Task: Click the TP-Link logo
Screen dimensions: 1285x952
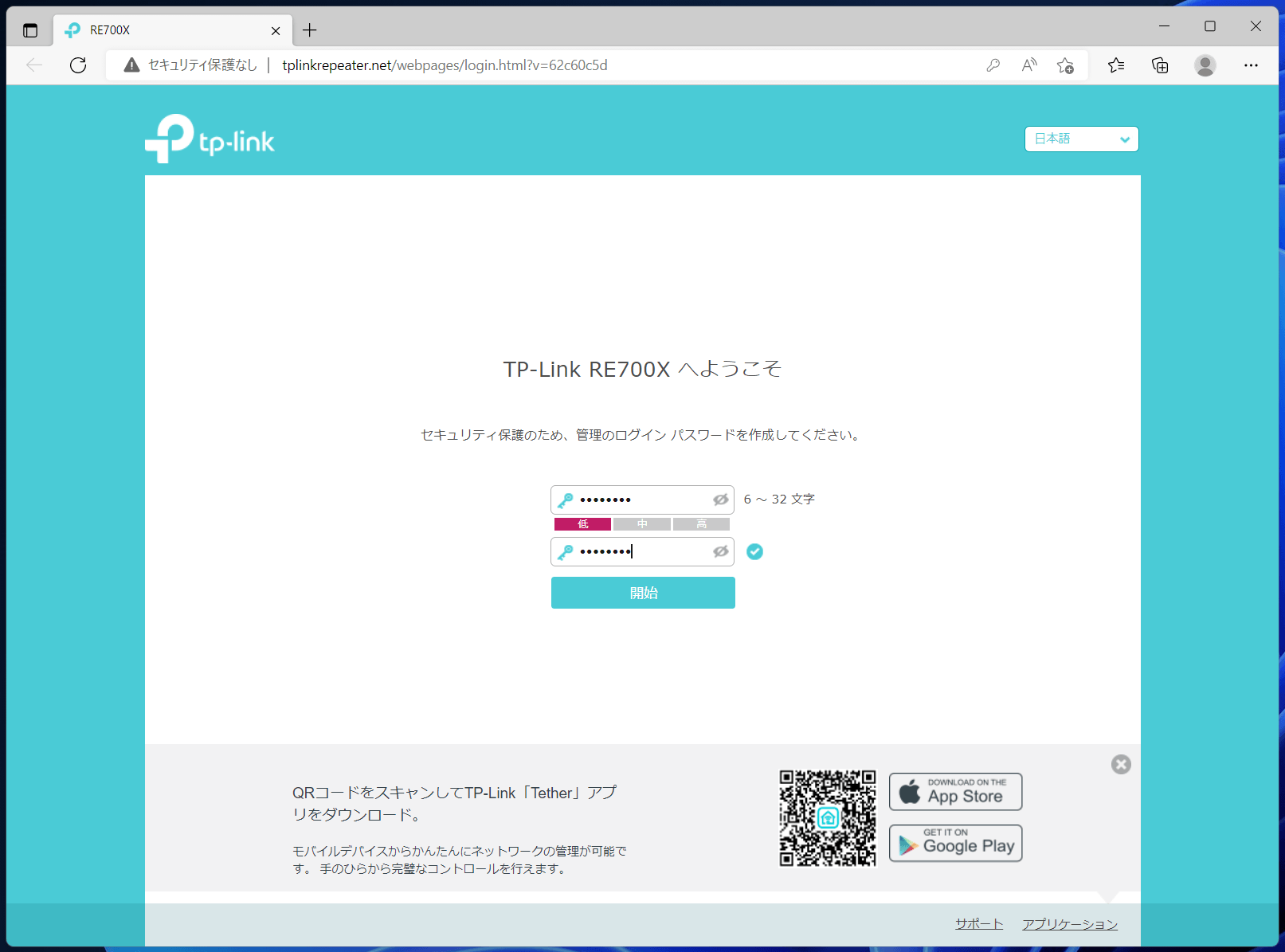Action: 210,139
